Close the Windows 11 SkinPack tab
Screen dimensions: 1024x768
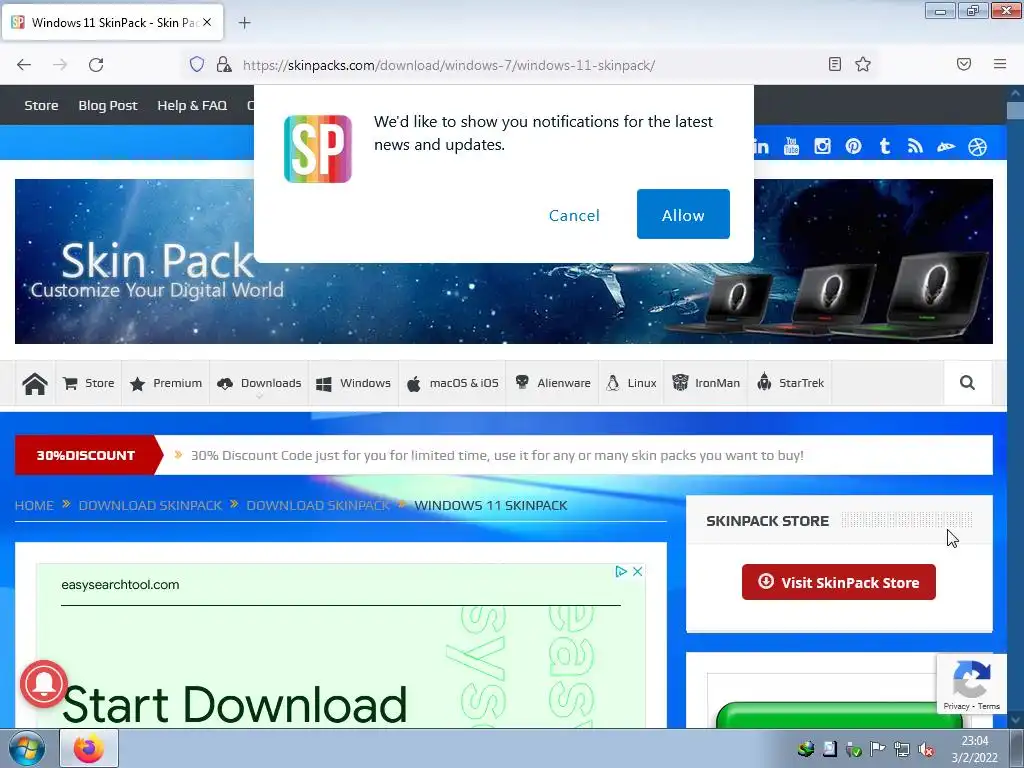pyautogui.click(x=207, y=22)
